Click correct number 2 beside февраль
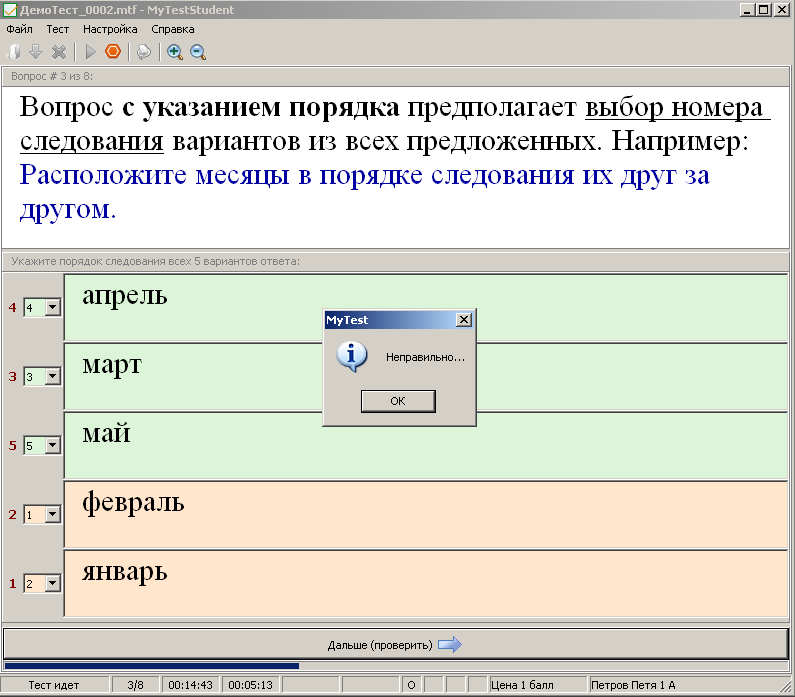 coord(13,514)
